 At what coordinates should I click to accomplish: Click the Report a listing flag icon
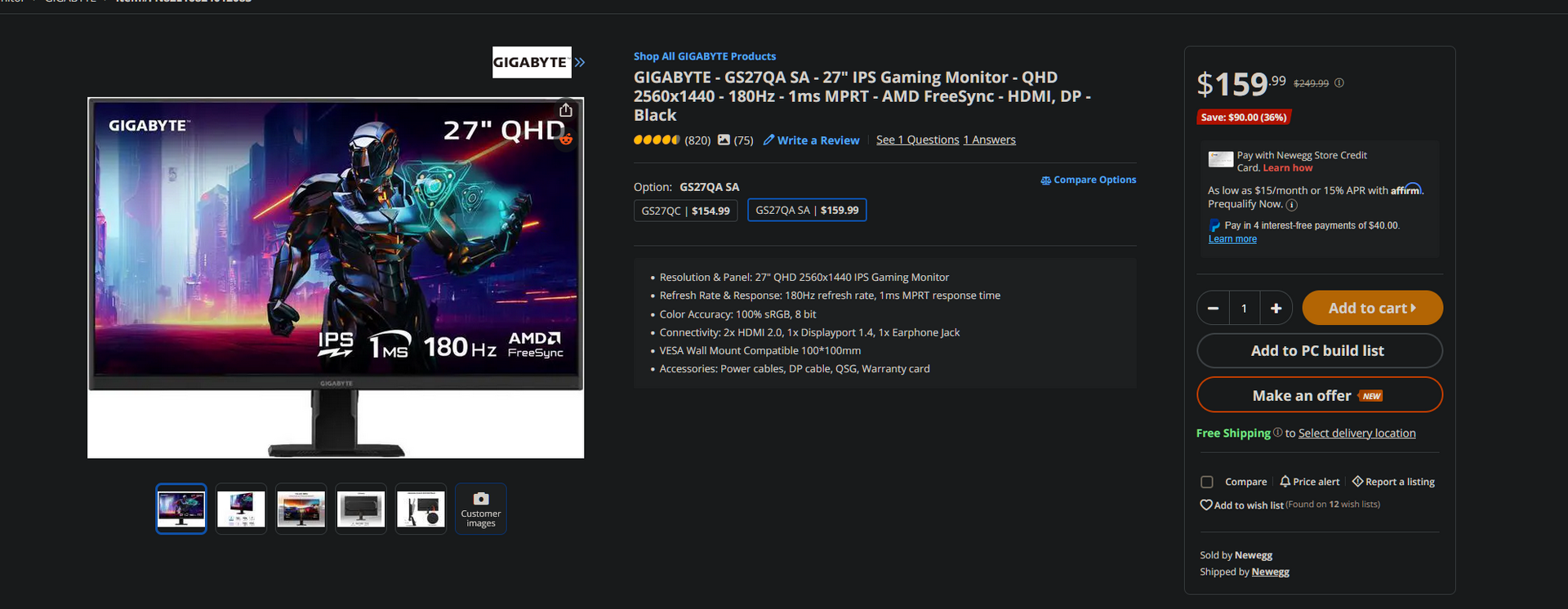1357,482
